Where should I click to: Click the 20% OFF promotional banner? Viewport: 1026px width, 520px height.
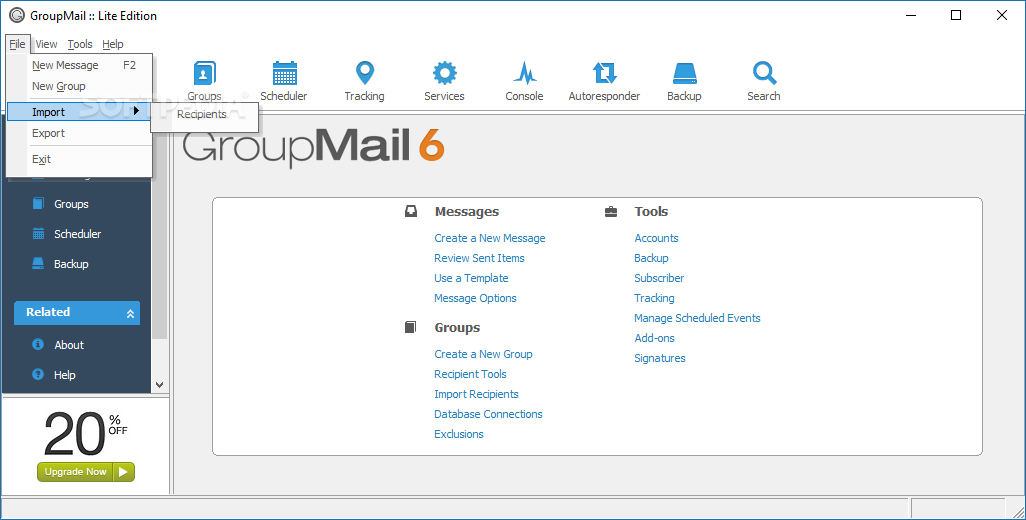pyautogui.click(x=86, y=434)
